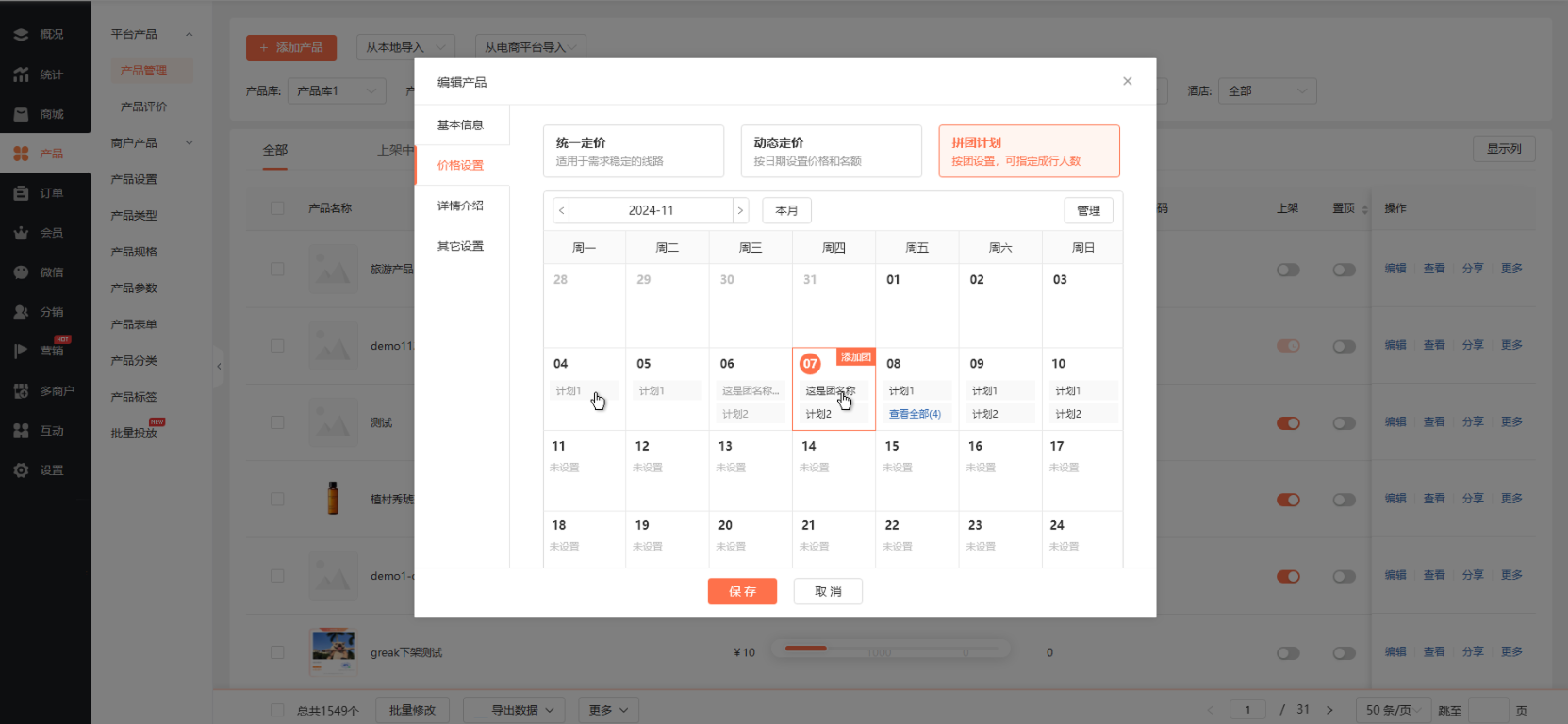
Task: Switch to the 详情介绍 tab
Action: [x=461, y=206]
